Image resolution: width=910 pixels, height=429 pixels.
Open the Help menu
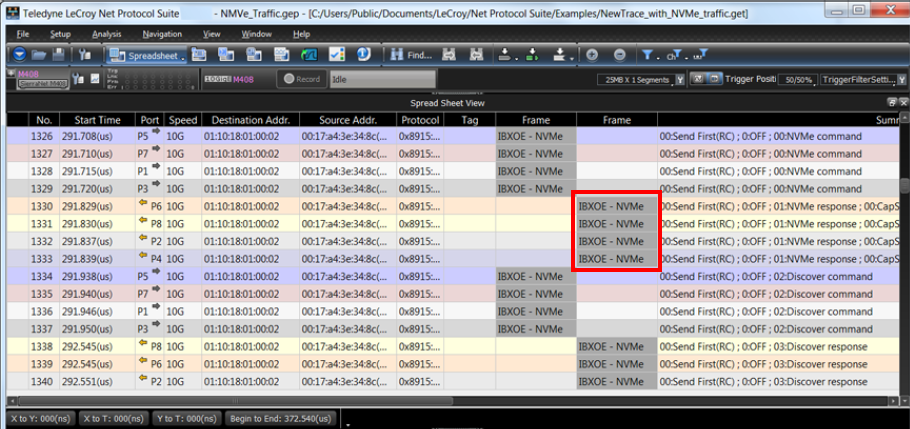pos(301,34)
